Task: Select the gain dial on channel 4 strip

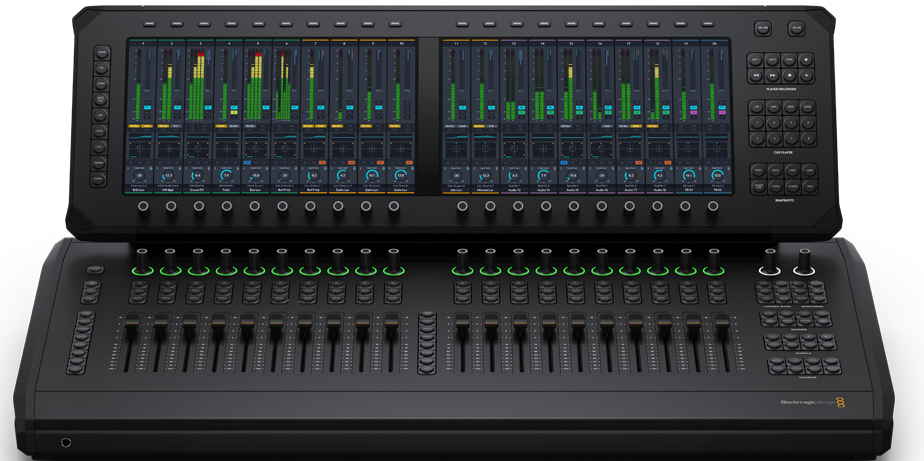Action: click(x=227, y=176)
